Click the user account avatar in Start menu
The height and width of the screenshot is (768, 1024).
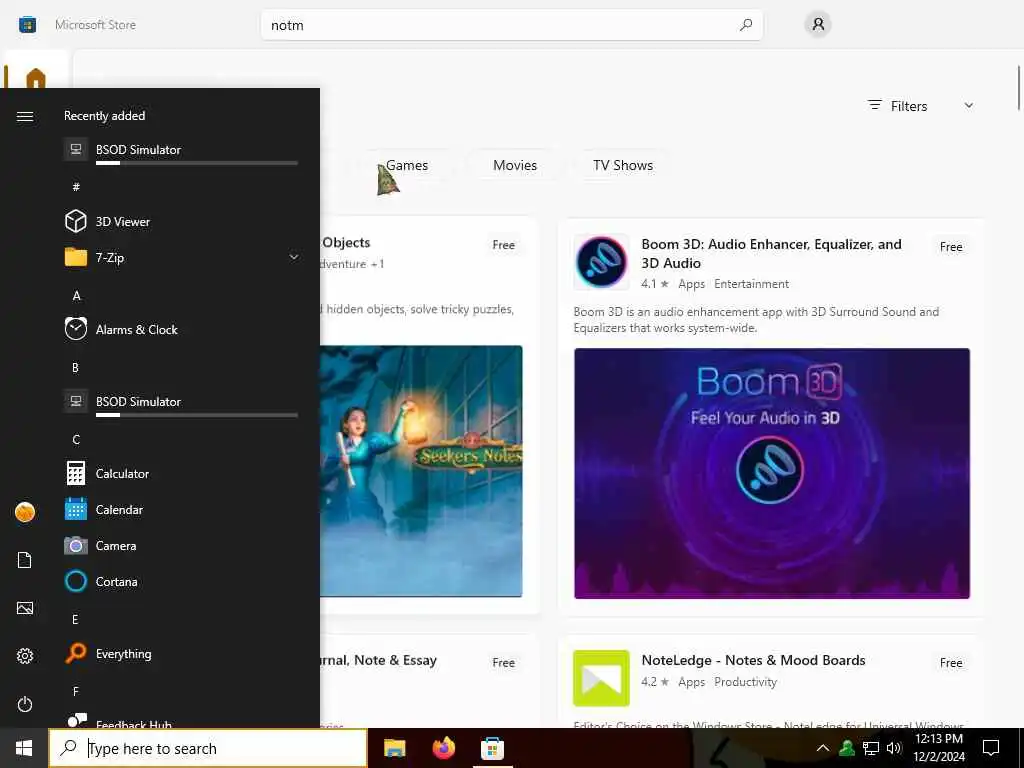(25, 512)
